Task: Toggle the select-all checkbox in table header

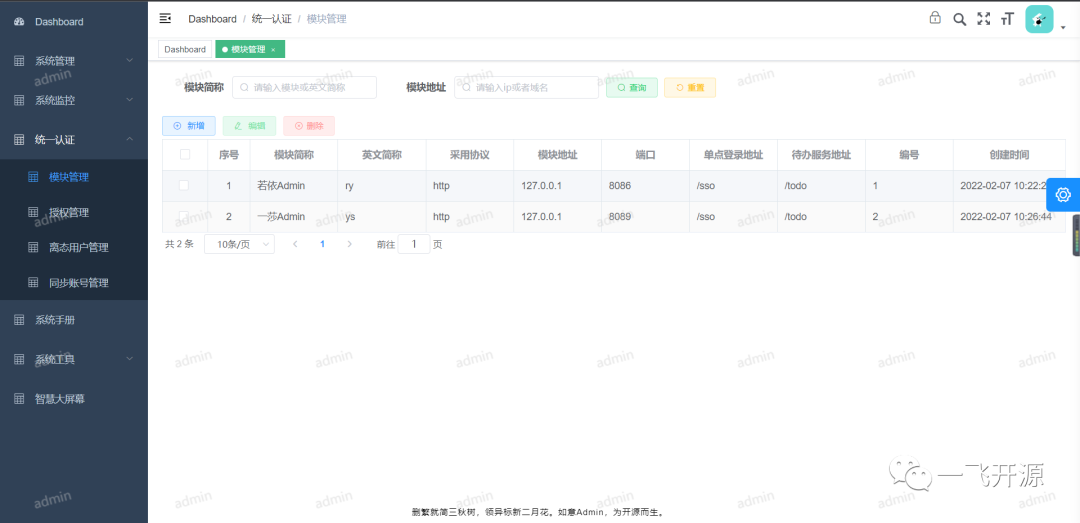Action: pos(185,154)
